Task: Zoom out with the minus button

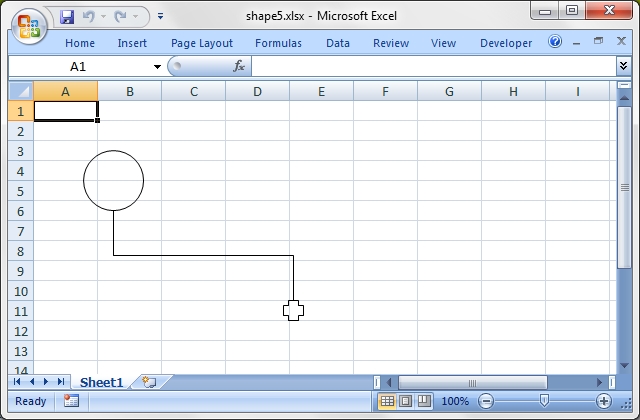Action: click(486, 401)
